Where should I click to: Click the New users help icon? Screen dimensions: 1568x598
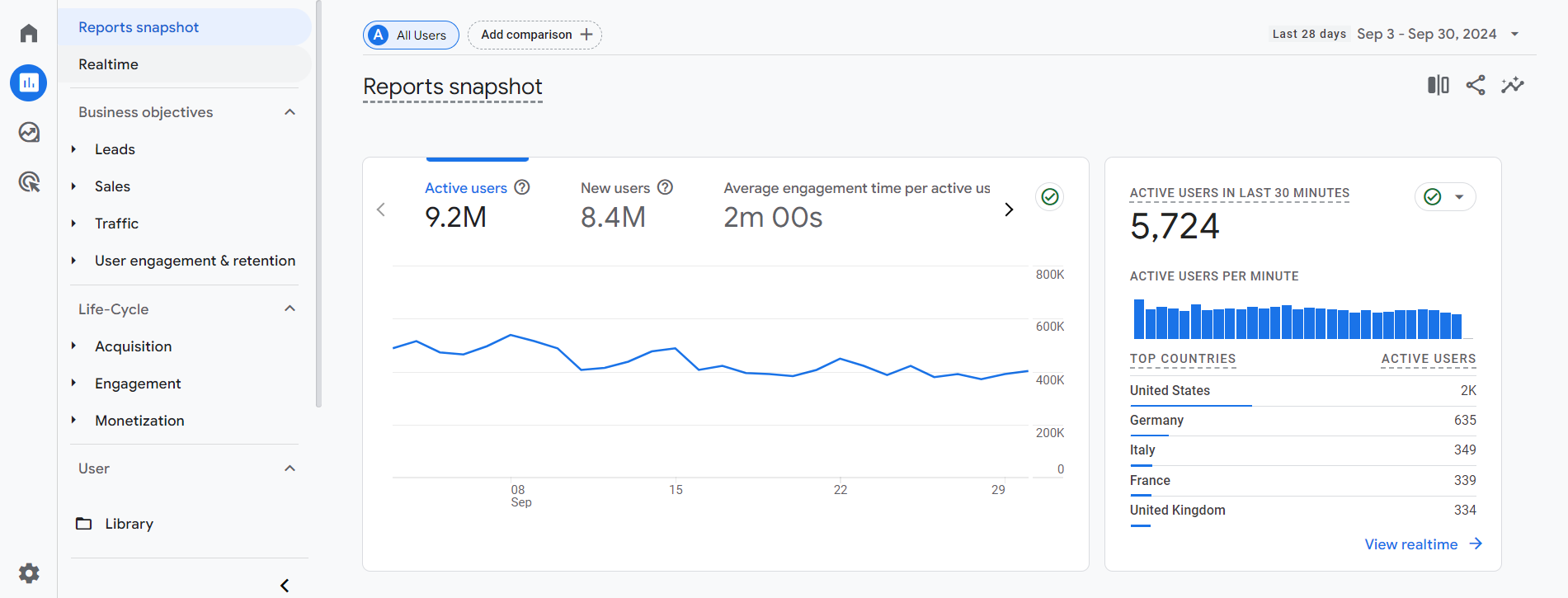[x=666, y=187]
